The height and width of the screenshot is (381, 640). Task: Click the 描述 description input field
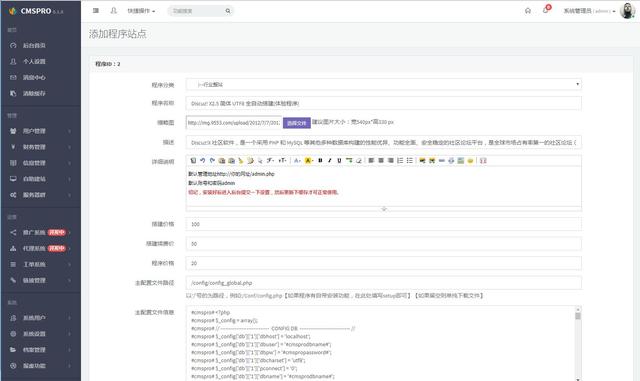[384, 143]
